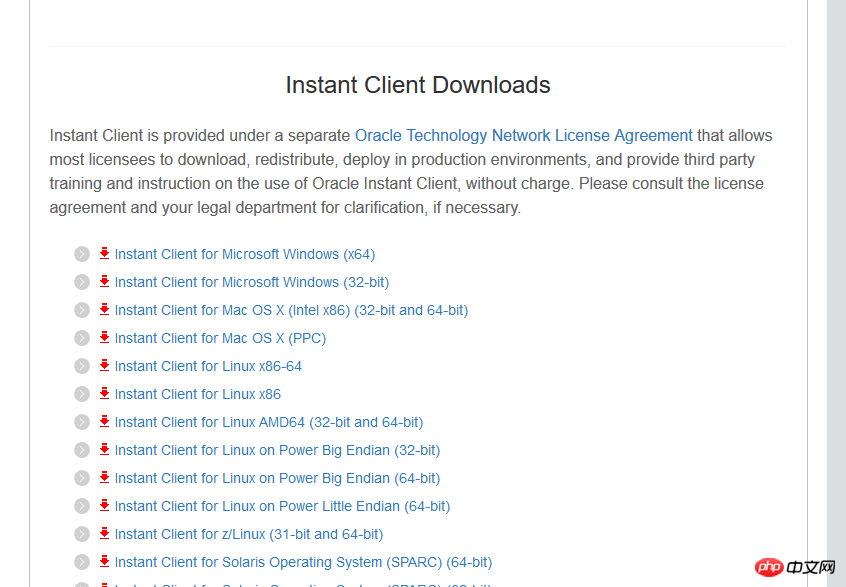The image size is (846, 587).
Task: Click download icon for Solaris SPARC (64-bit)
Action: coord(105,562)
